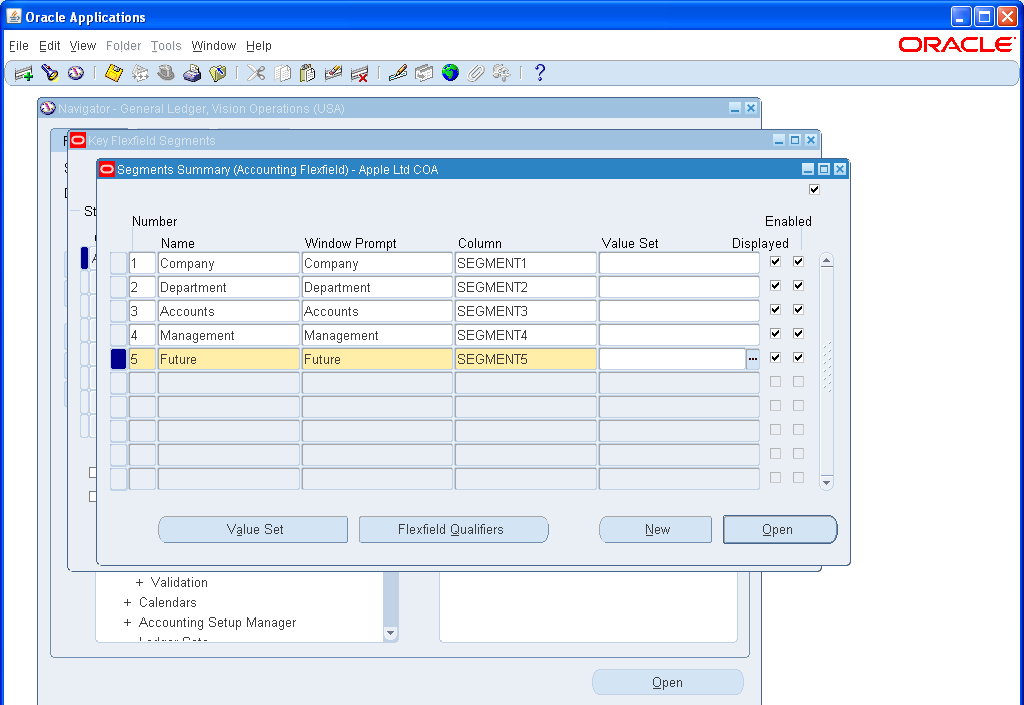Click the Name field of the Department row
This screenshot has height=705, width=1024.
[x=228, y=286]
